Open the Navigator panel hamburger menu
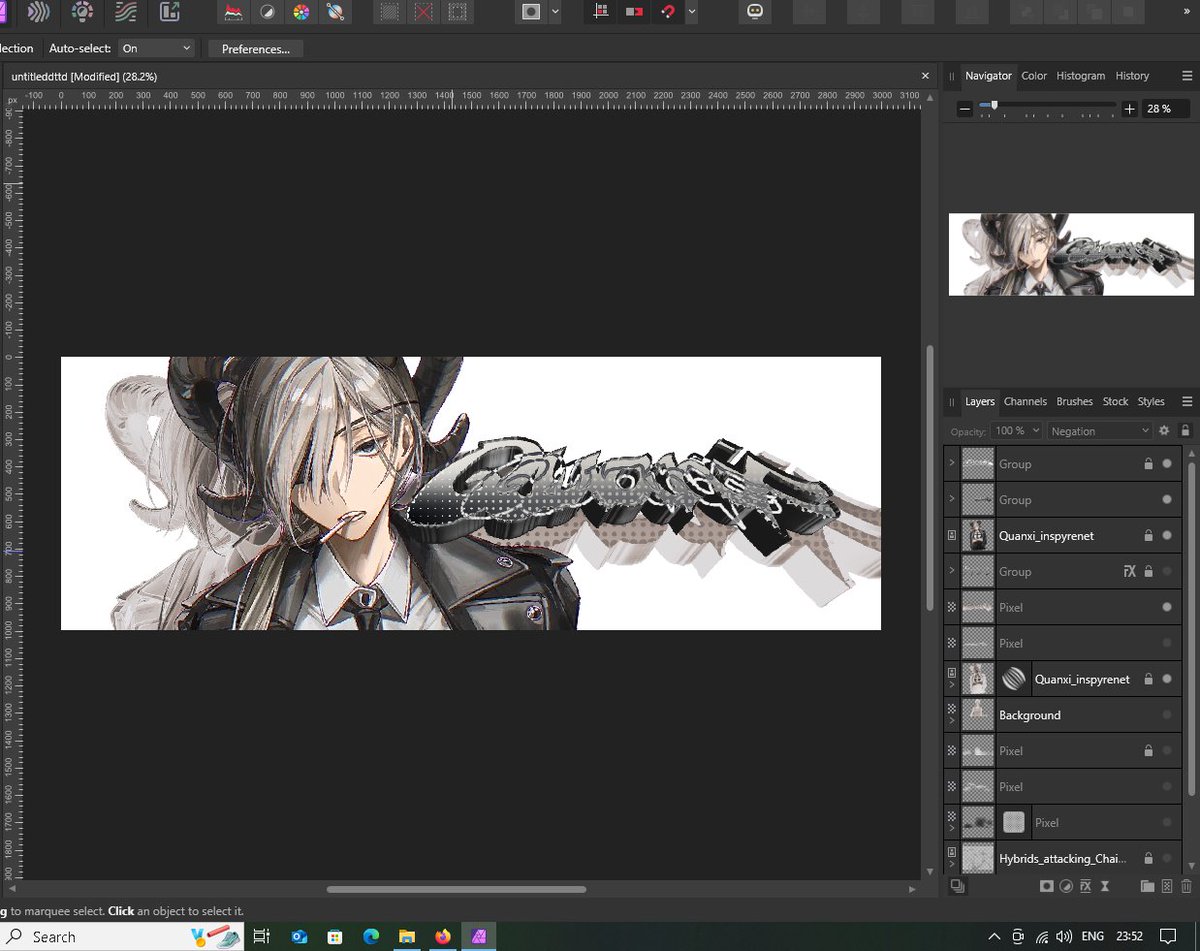Viewport: 1200px width, 951px height. point(1187,75)
